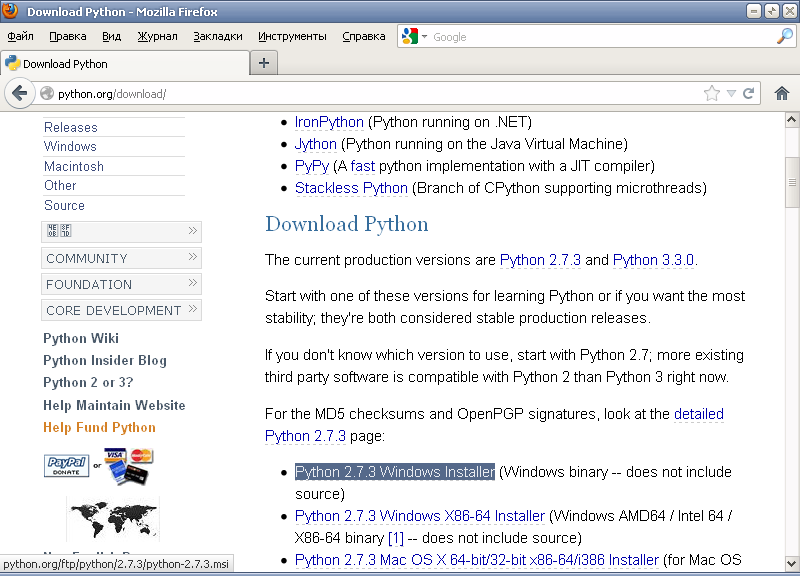Open the Справка menu
Image resolution: width=800 pixels, height=576 pixels.
click(364, 36)
